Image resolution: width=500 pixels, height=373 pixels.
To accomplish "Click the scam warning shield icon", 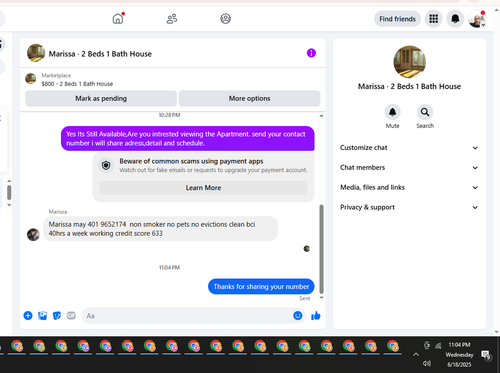I will 106,165.
